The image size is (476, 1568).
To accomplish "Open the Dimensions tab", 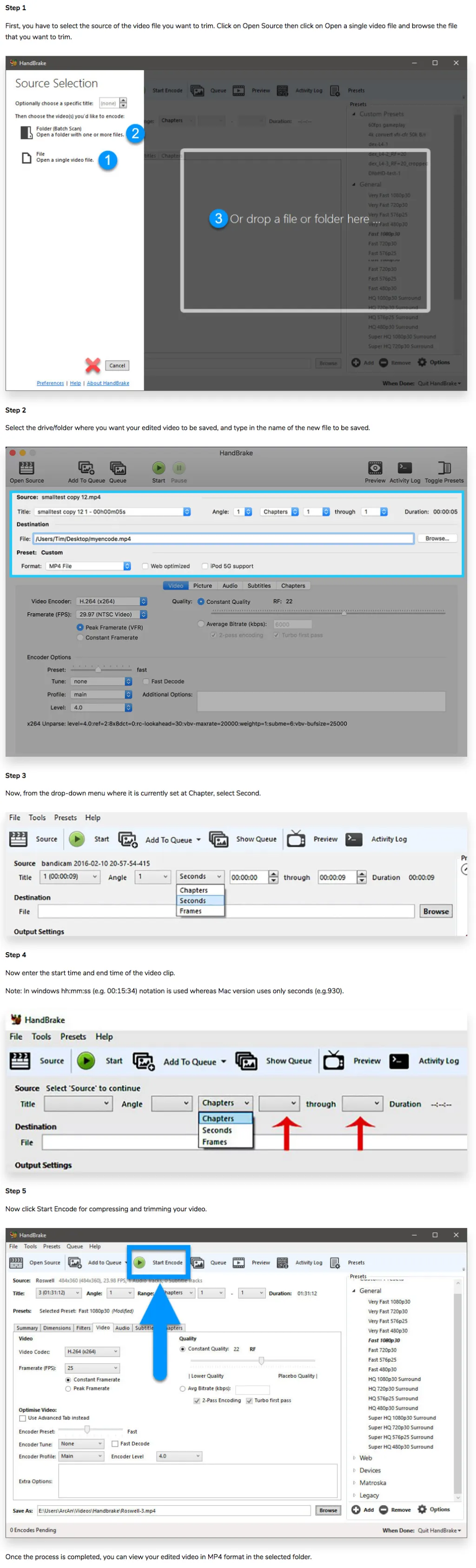I will (57, 1328).
